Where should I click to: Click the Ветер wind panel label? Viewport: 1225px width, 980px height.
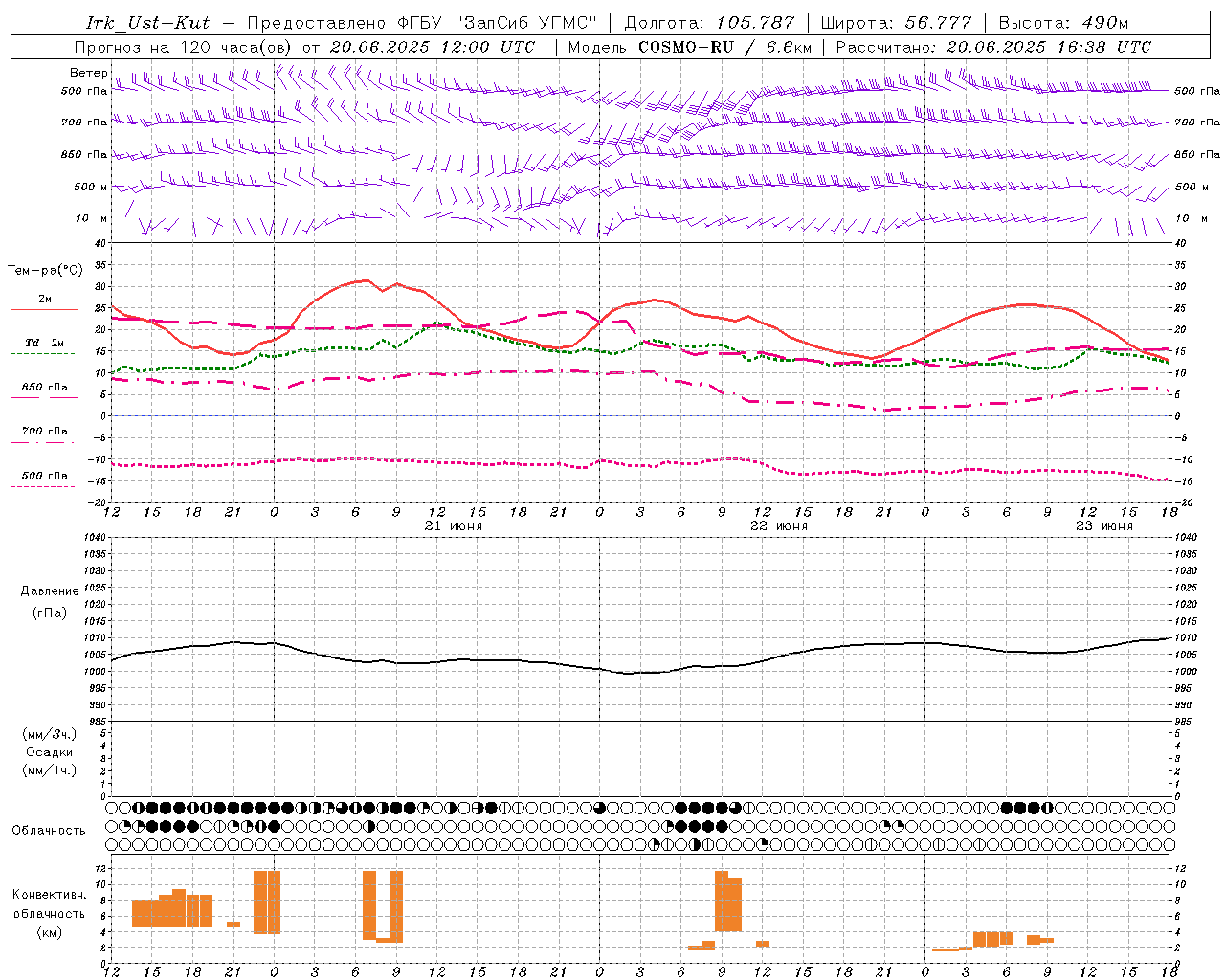pos(88,73)
